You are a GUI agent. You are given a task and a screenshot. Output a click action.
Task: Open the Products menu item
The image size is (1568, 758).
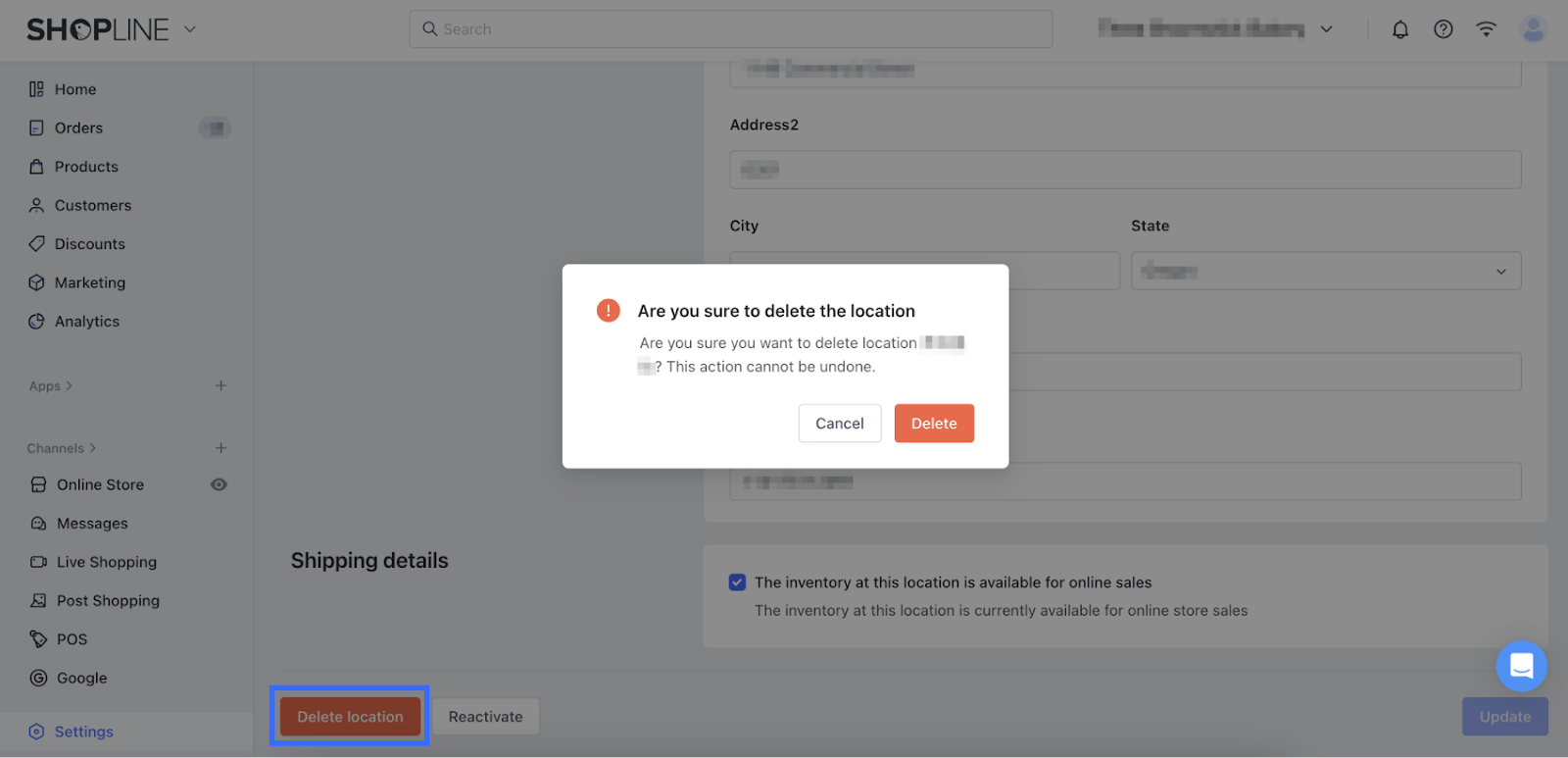(86, 167)
